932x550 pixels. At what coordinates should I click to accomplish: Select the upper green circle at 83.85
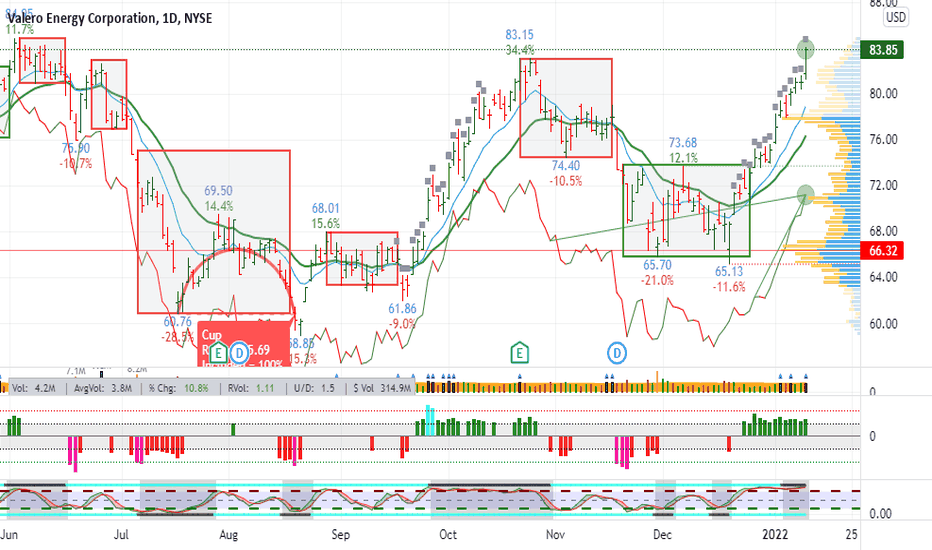[x=805, y=50]
